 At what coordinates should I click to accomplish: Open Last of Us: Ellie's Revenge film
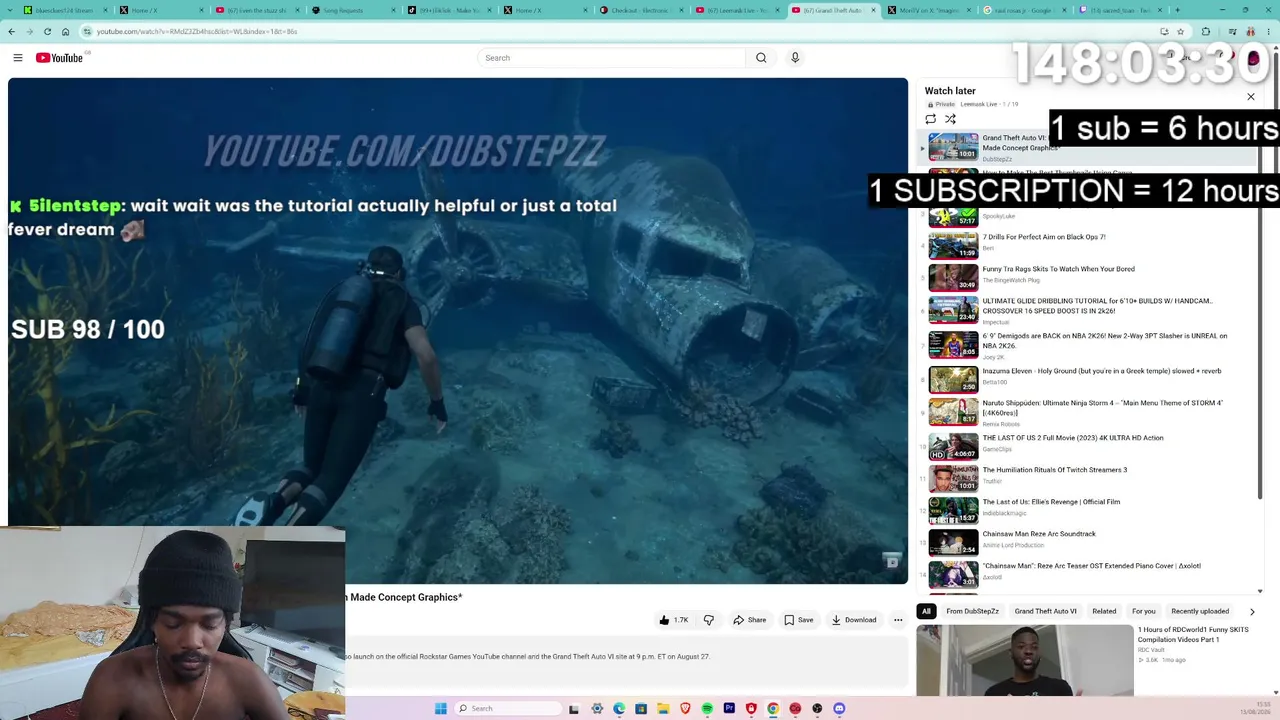[1051, 502]
